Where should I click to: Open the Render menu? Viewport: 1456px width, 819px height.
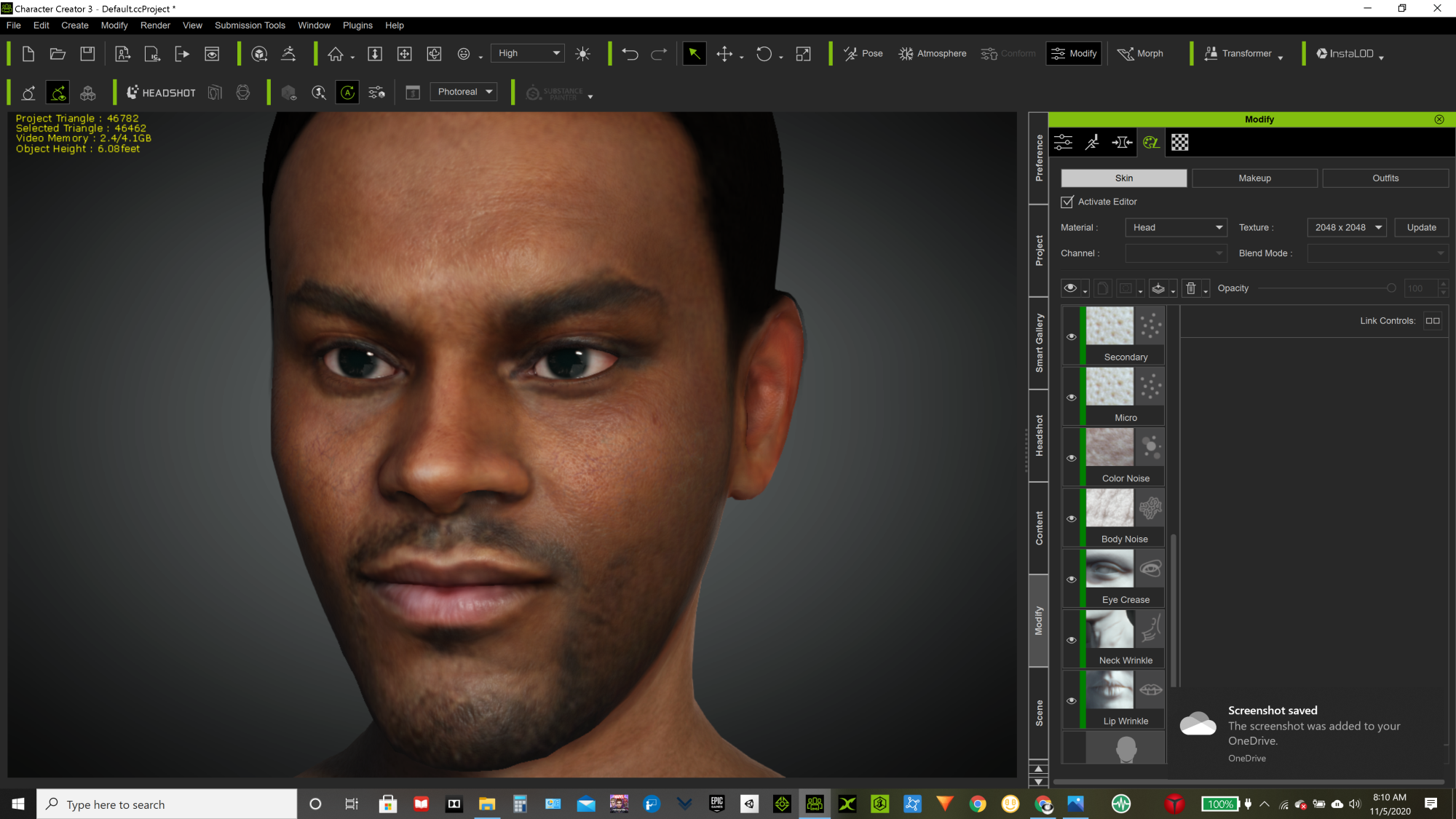click(x=155, y=25)
